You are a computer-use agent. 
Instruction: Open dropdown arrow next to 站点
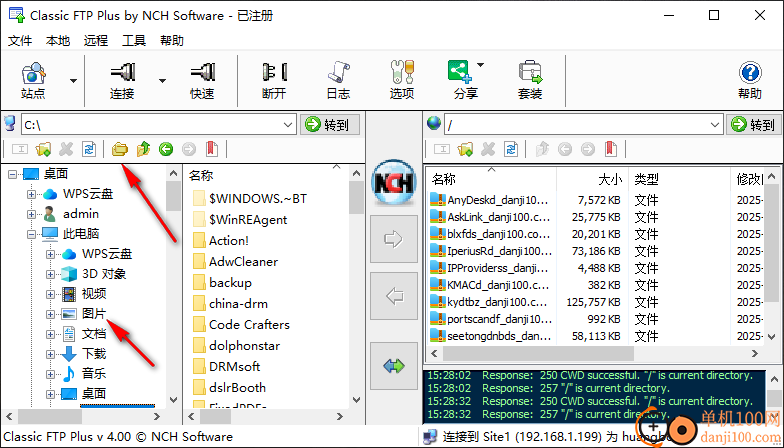click(74, 81)
